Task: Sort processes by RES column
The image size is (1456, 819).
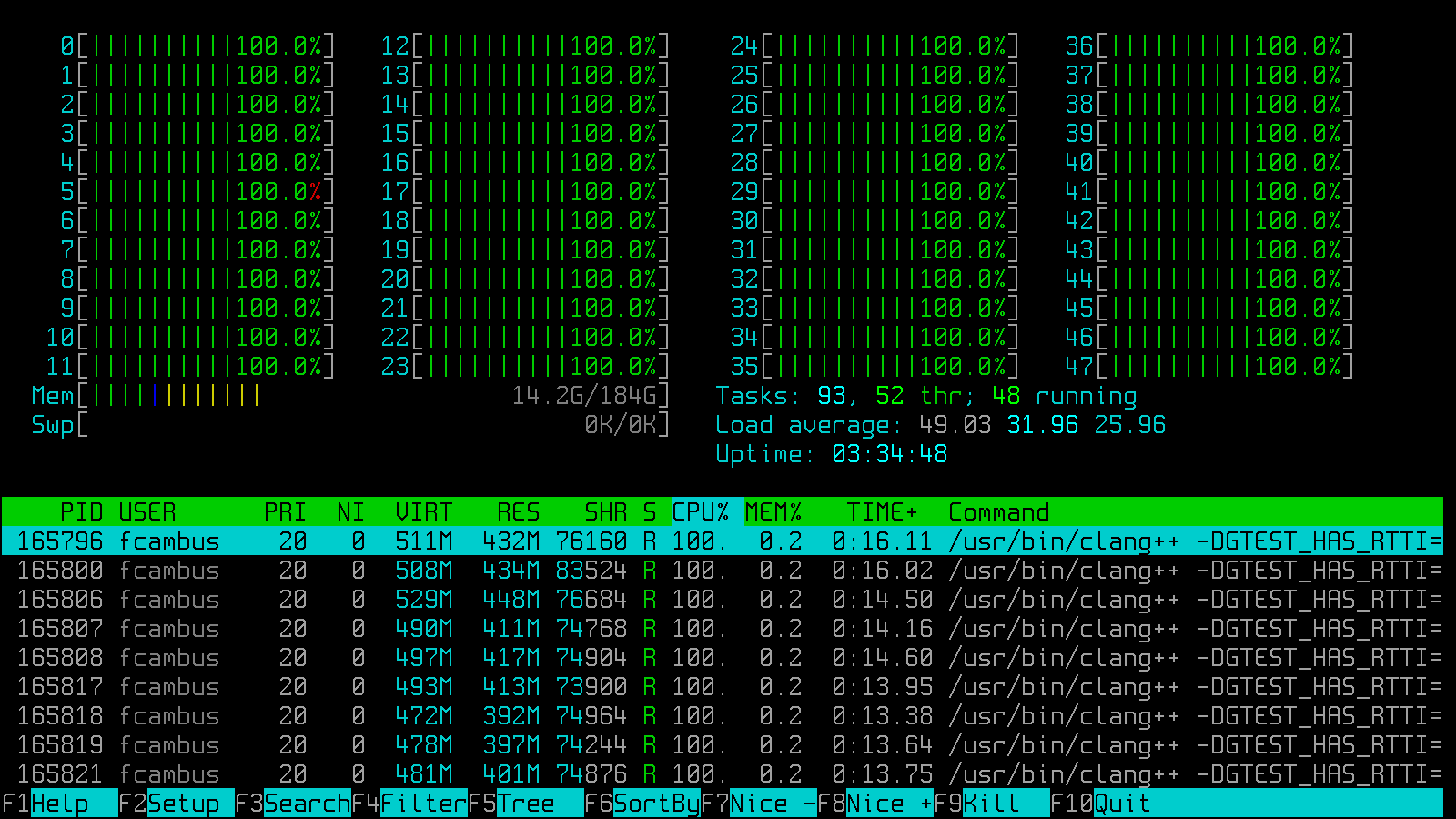Action: point(519,512)
